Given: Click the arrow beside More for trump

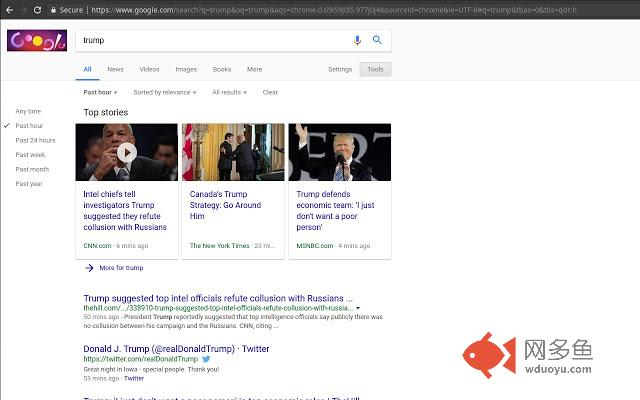Looking at the screenshot, I should (89, 268).
